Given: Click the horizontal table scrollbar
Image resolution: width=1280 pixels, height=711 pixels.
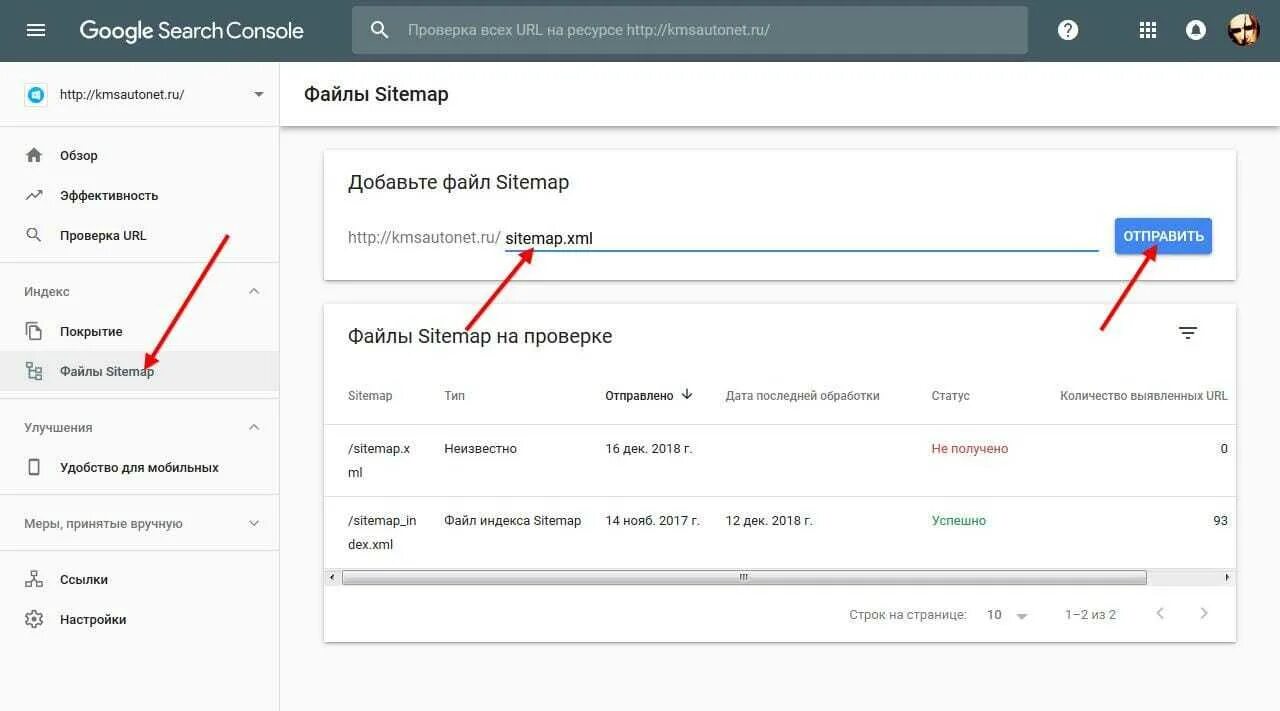Looking at the screenshot, I should [744, 577].
